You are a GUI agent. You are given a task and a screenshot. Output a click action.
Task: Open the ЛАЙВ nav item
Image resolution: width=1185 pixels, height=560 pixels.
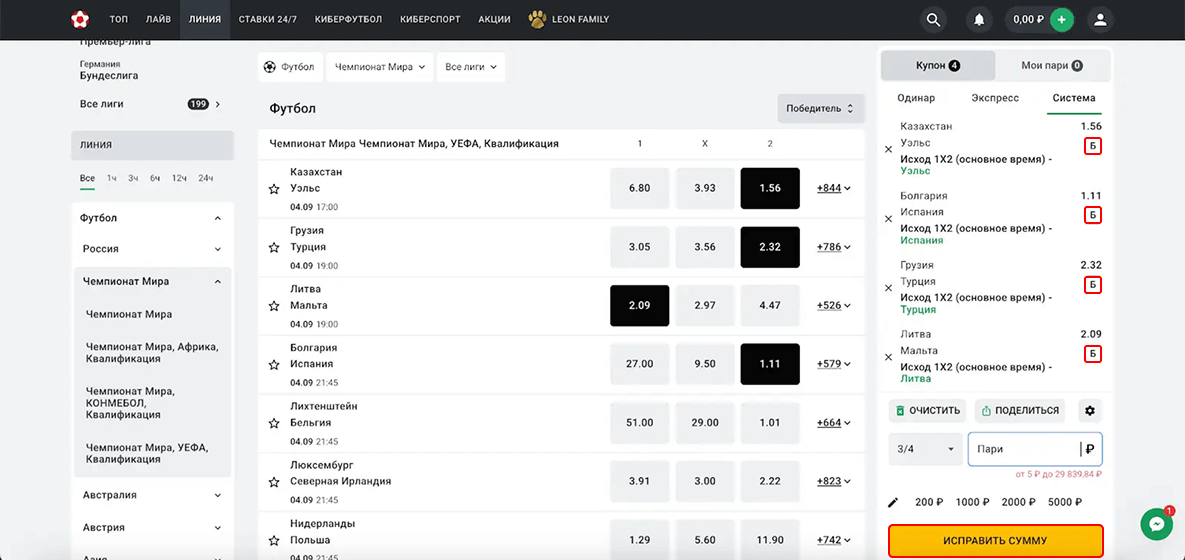coord(158,20)
